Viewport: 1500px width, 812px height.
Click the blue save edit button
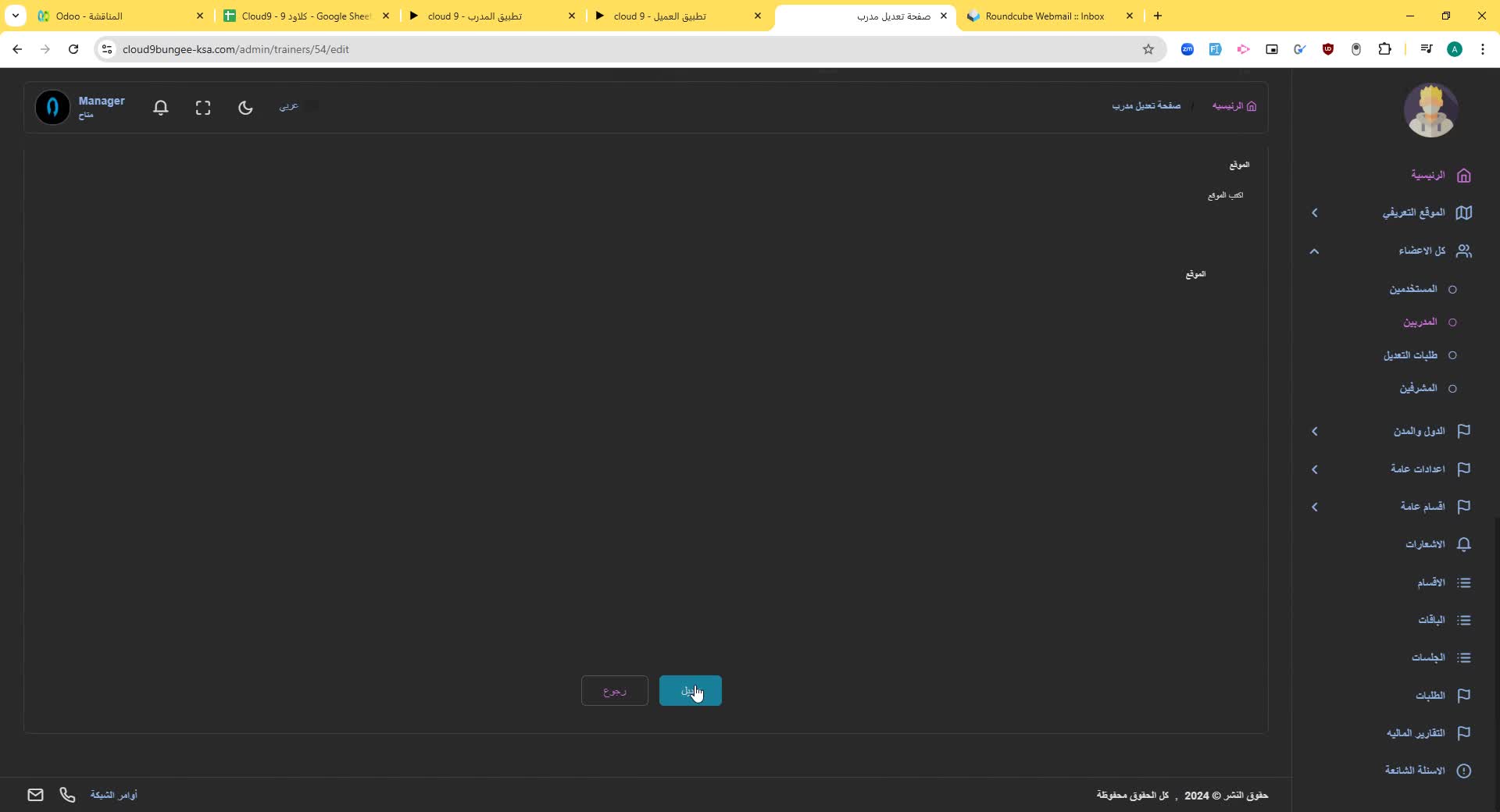tap(690, 691)
